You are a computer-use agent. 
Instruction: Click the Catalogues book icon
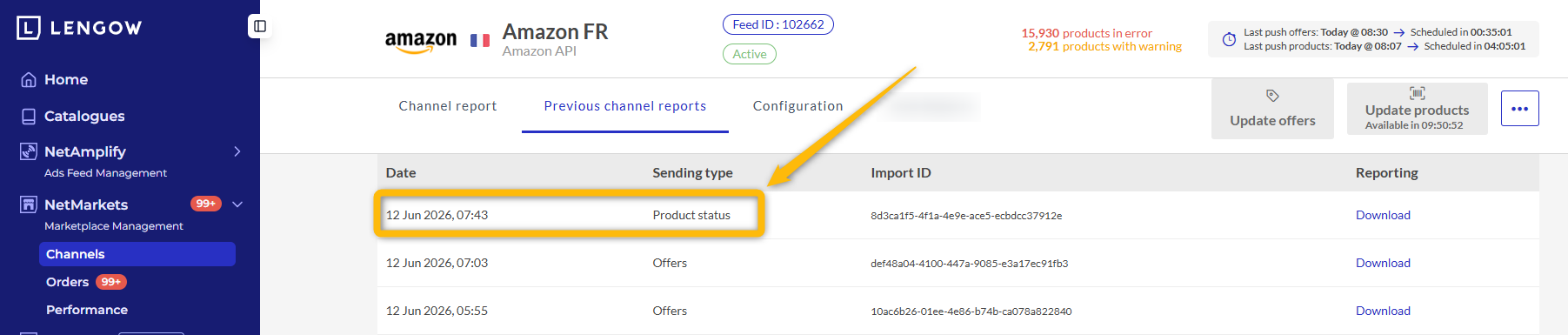coord(29,117)
